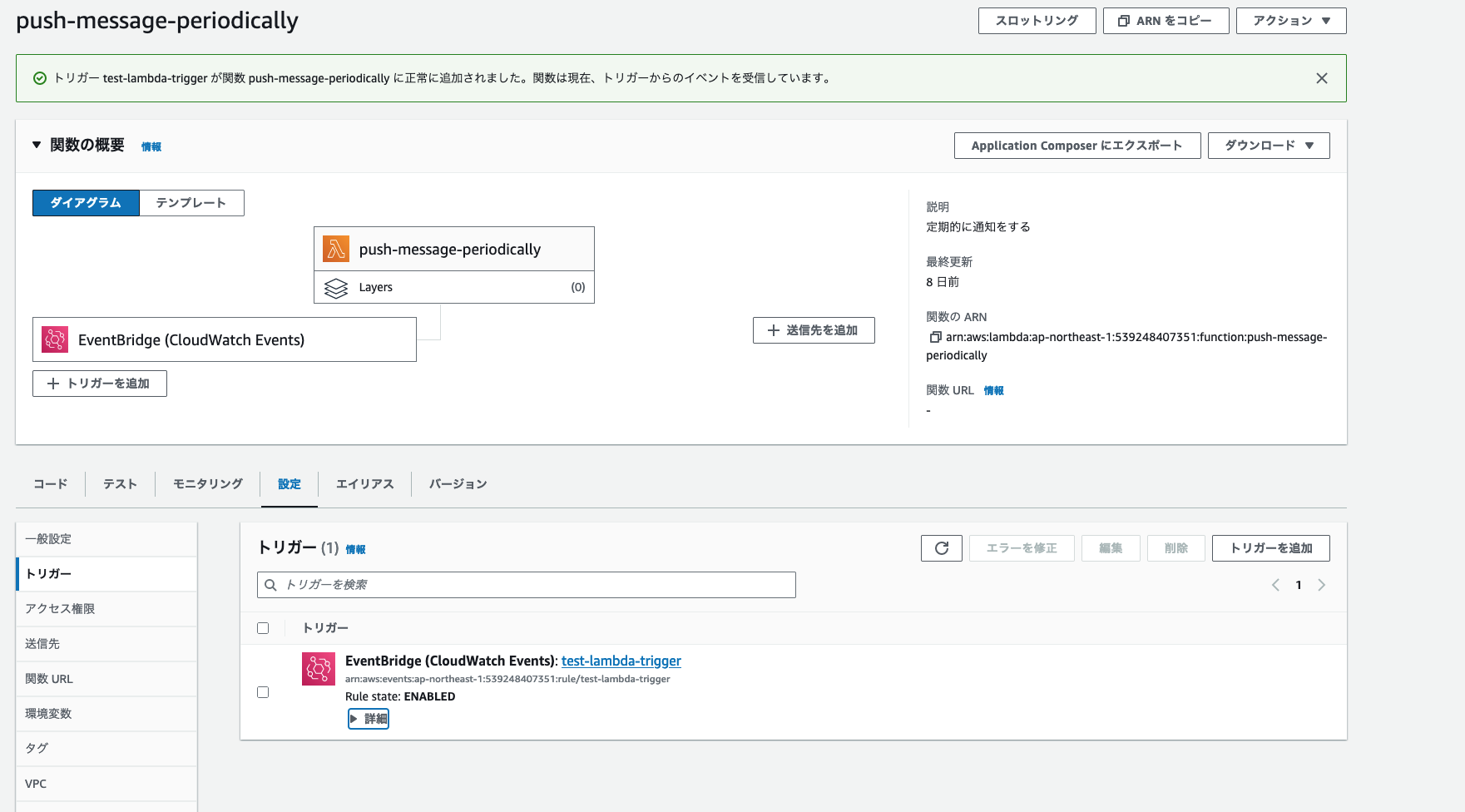Image resolution: width=1465 pixels, height=812 pixels.
Task: Click the push-message-periodically function box
Action: tap(454, 249)
